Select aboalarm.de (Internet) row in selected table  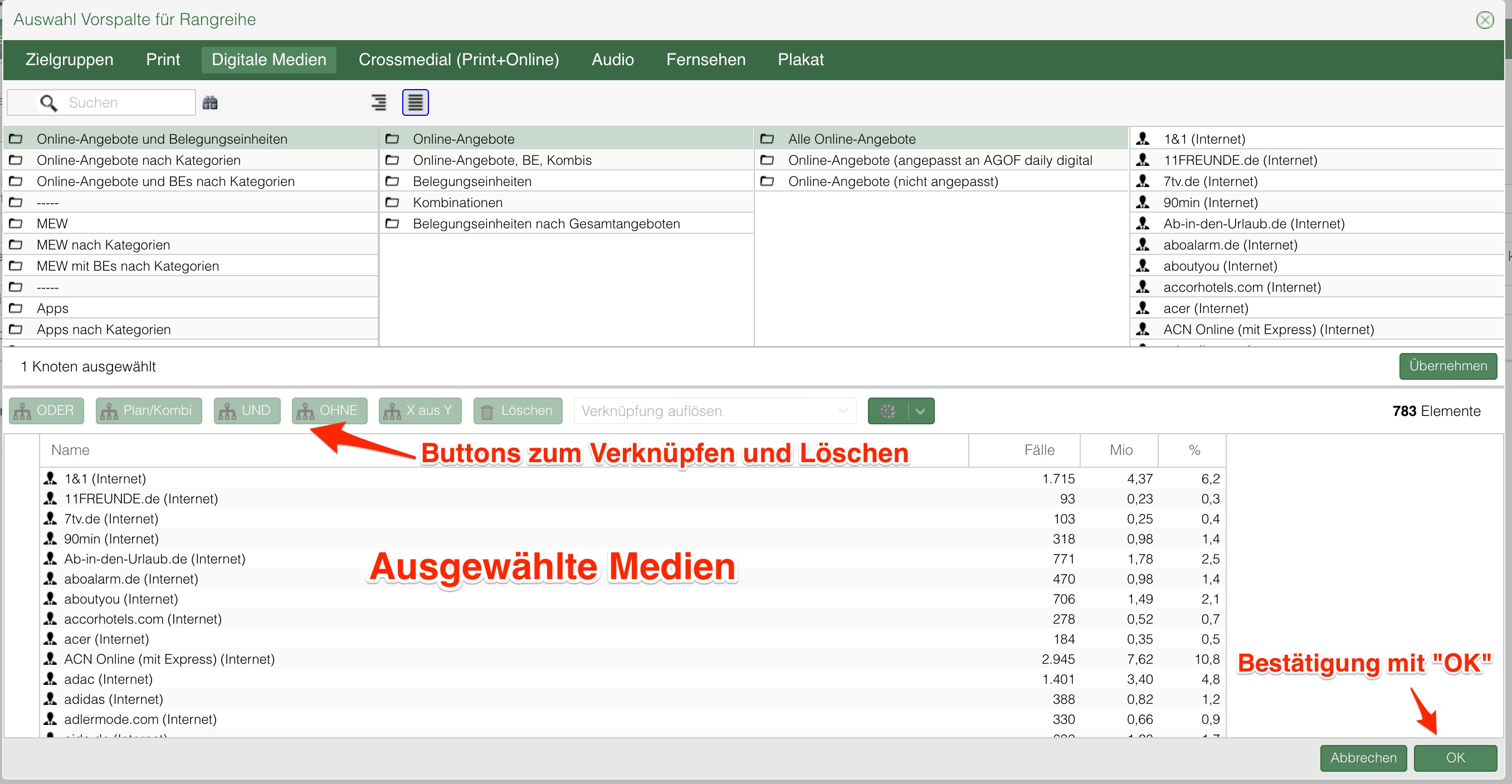point(632,579)
